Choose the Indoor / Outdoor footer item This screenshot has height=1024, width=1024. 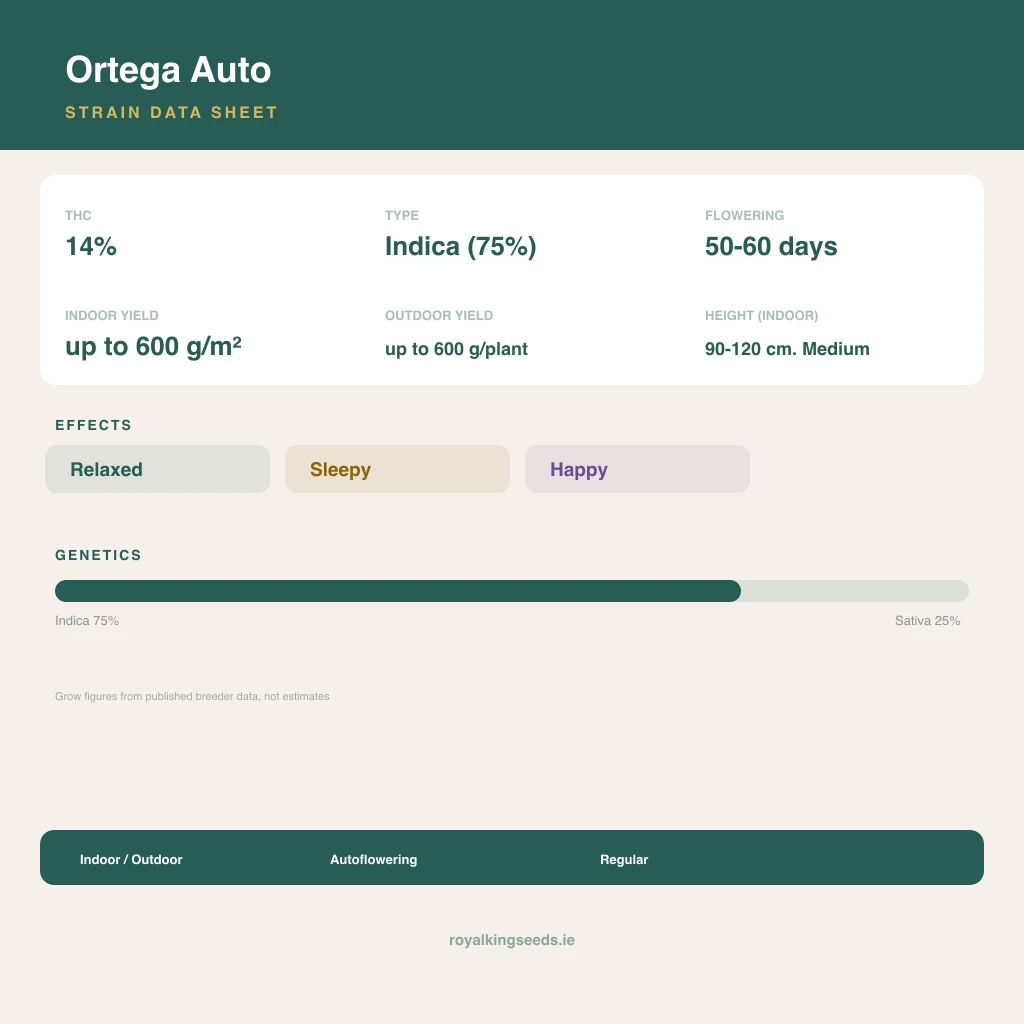(x=131, y=859)
